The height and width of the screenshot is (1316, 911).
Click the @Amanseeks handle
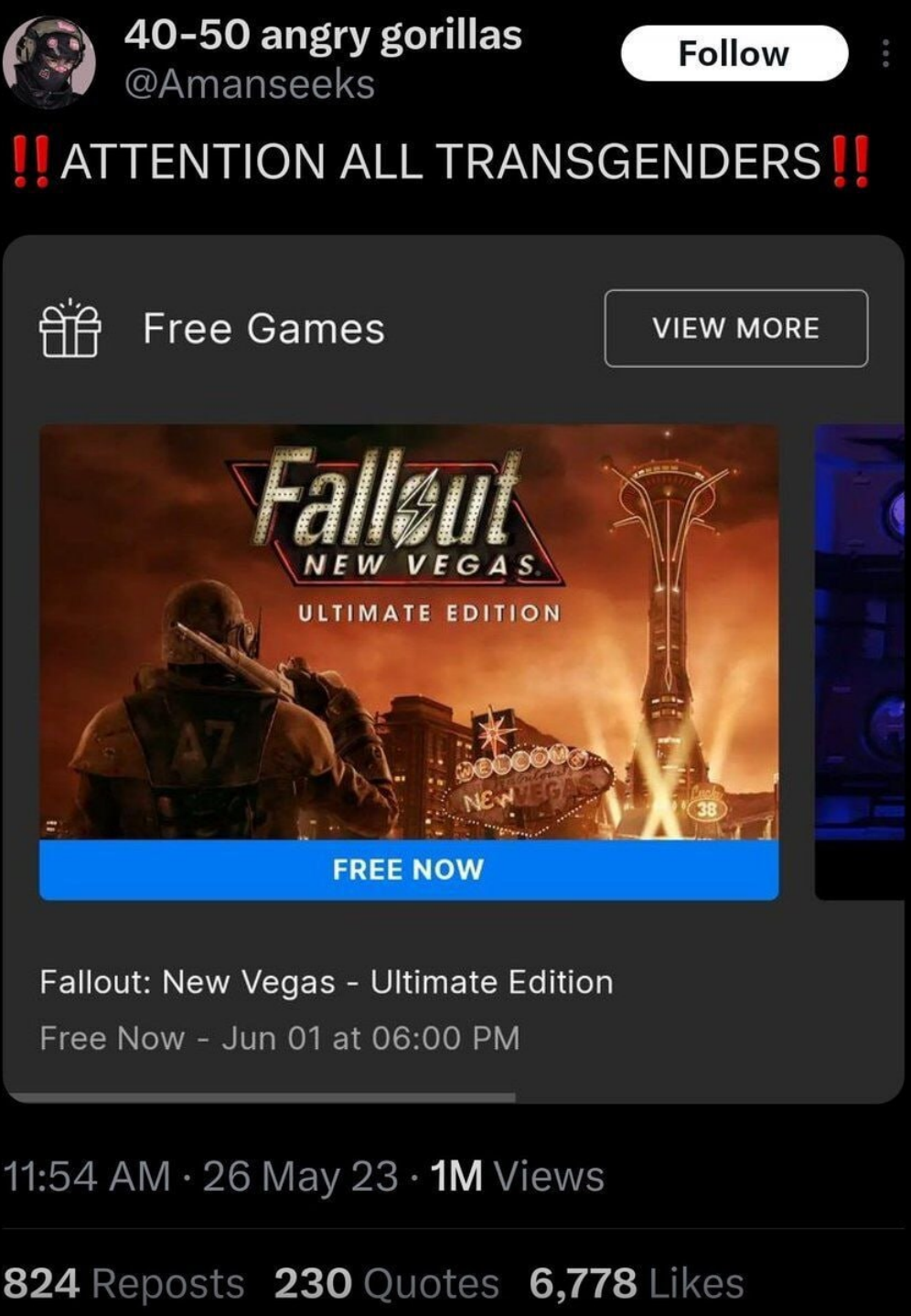pyautogui.click(x=250, y=84)
